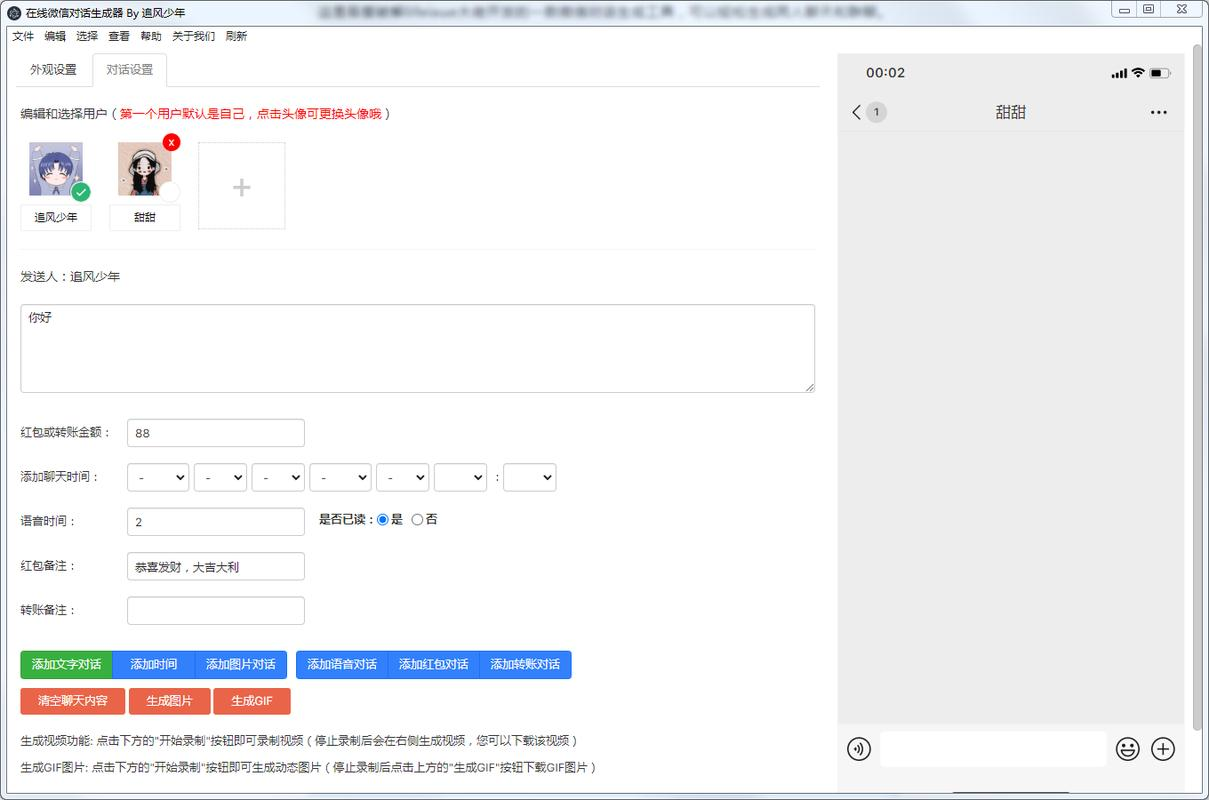
Task: Click the plus icon in phone chat bar
Action: pyautogui.click(x=1162, y=749)
